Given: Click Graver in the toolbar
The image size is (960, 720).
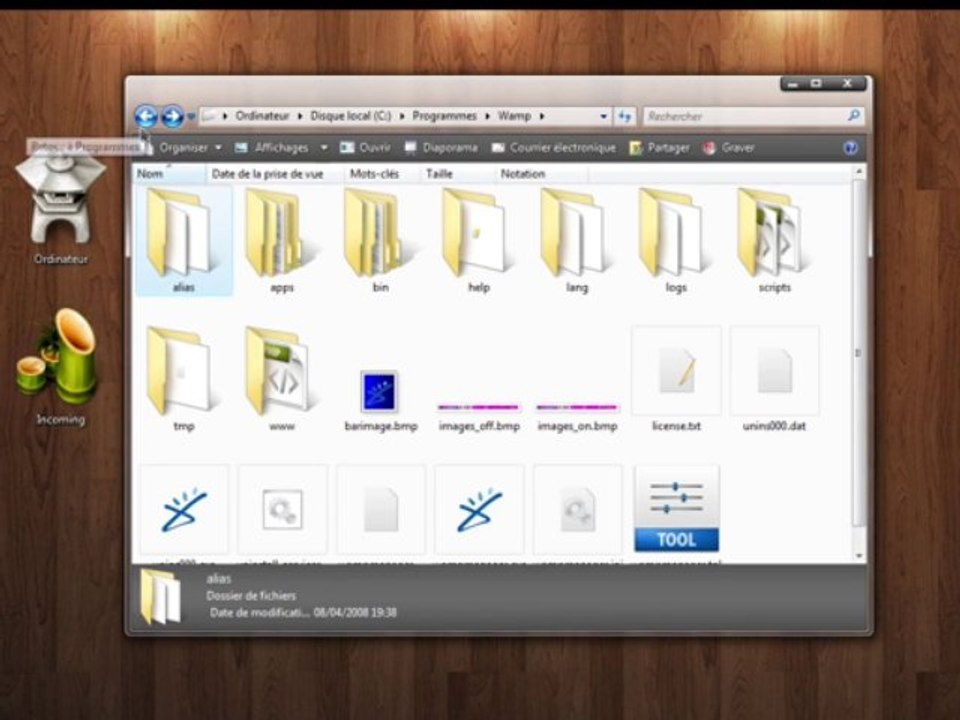Looking at the screenshot, I should click(729, 148).
